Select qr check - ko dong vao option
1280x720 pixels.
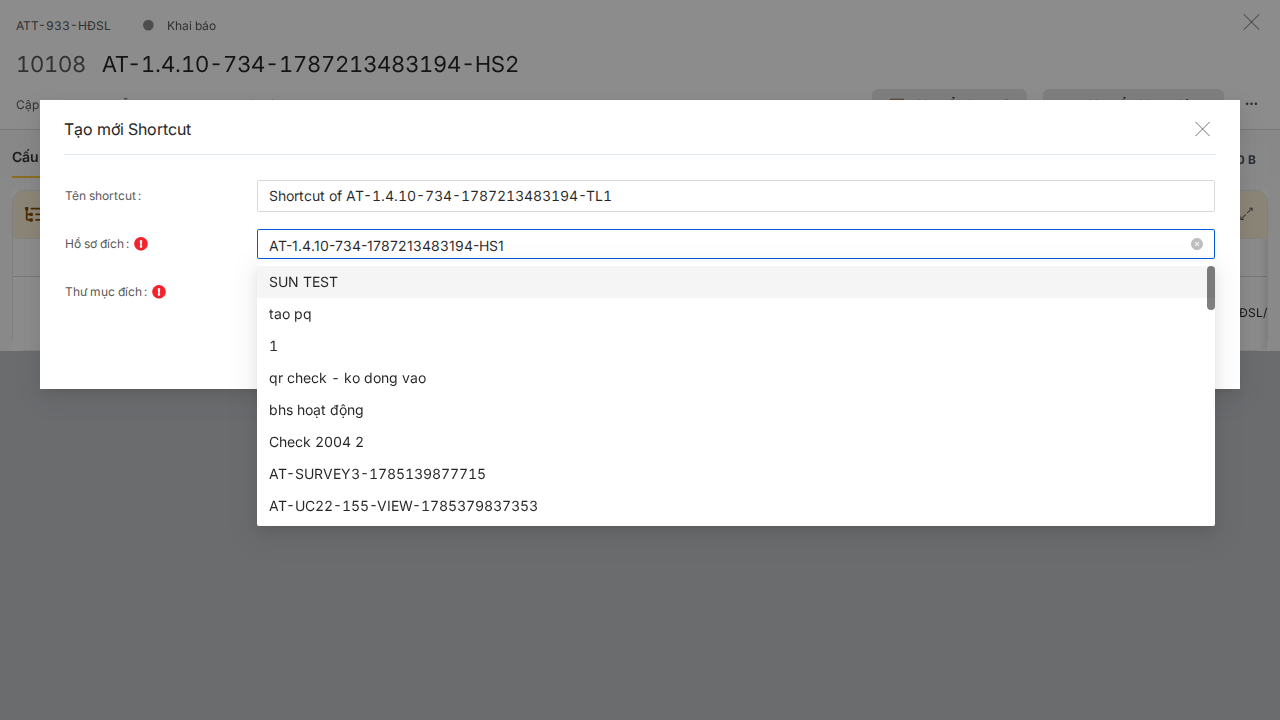click(731, 378)
